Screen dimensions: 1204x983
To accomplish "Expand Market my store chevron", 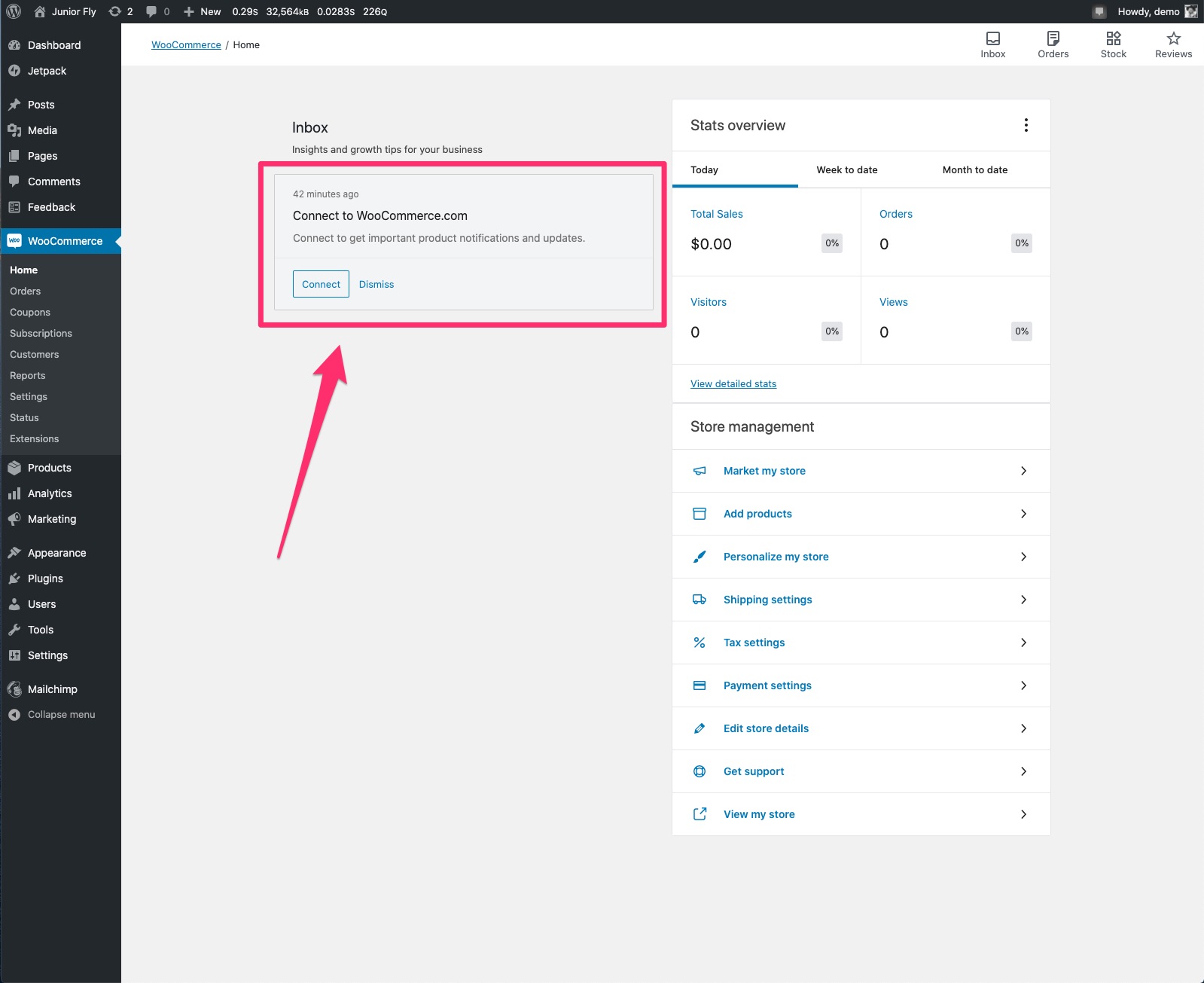I will pyautogui.click(x=1023, y=471).
